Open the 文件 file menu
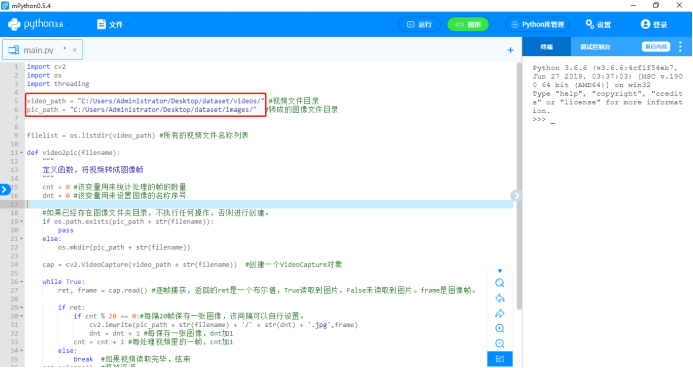 (x=112, y=24)
